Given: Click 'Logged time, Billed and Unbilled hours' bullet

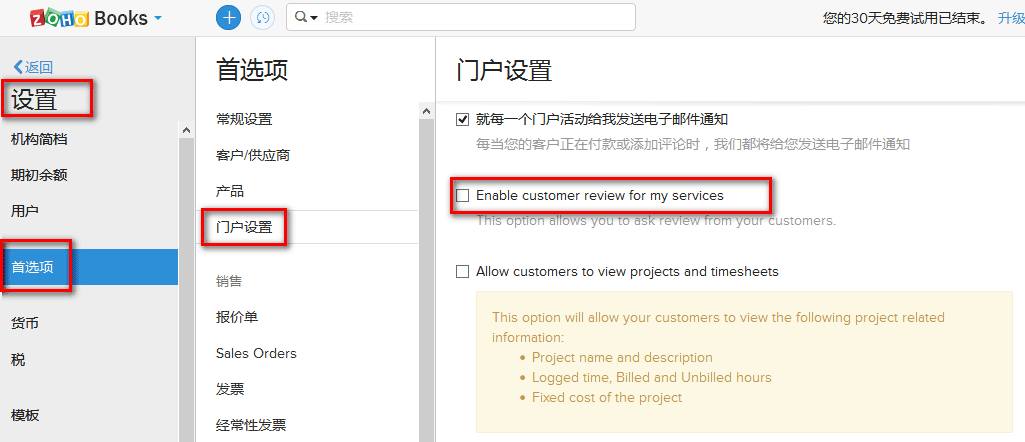Looking at the screenshot, I should coord(651,377).
